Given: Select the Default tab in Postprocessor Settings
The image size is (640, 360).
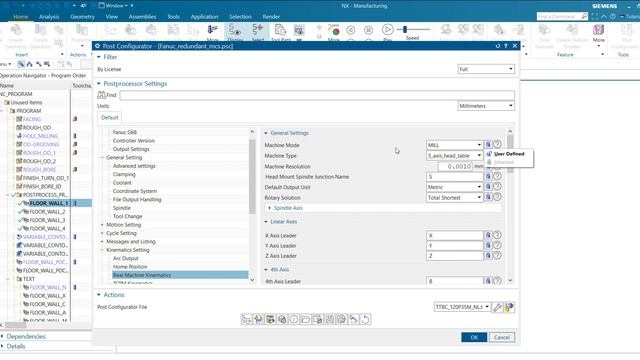Looking at the screenshot, I should [x=109, y=118].
